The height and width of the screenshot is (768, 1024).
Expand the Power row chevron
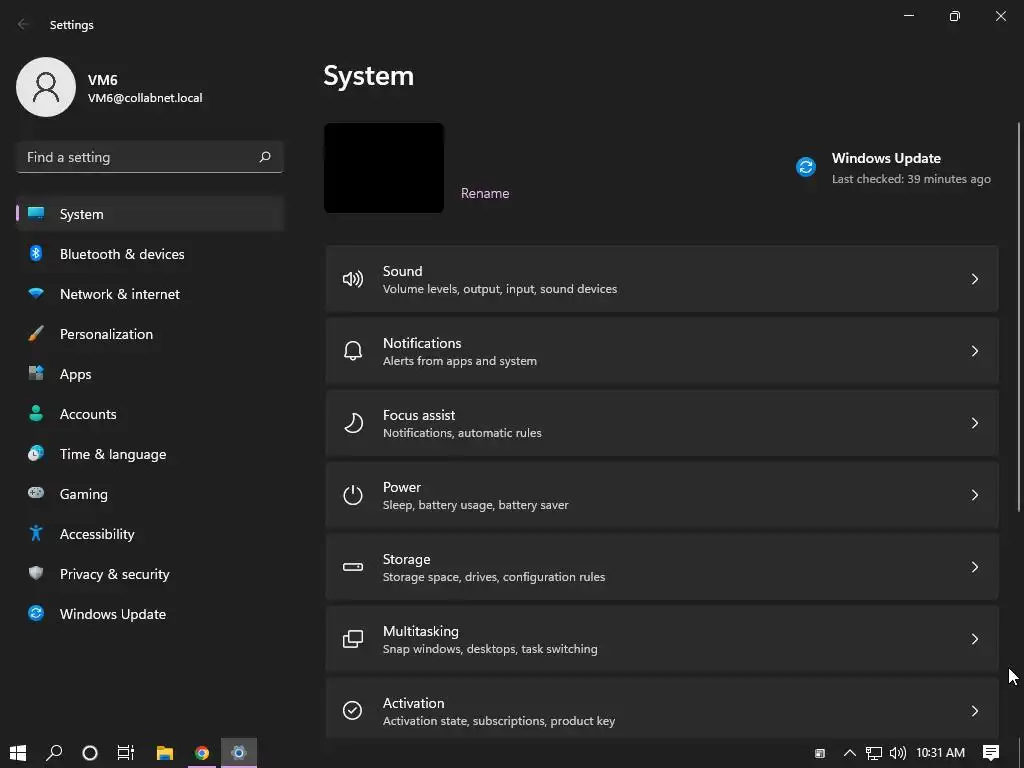coord(974,495)
